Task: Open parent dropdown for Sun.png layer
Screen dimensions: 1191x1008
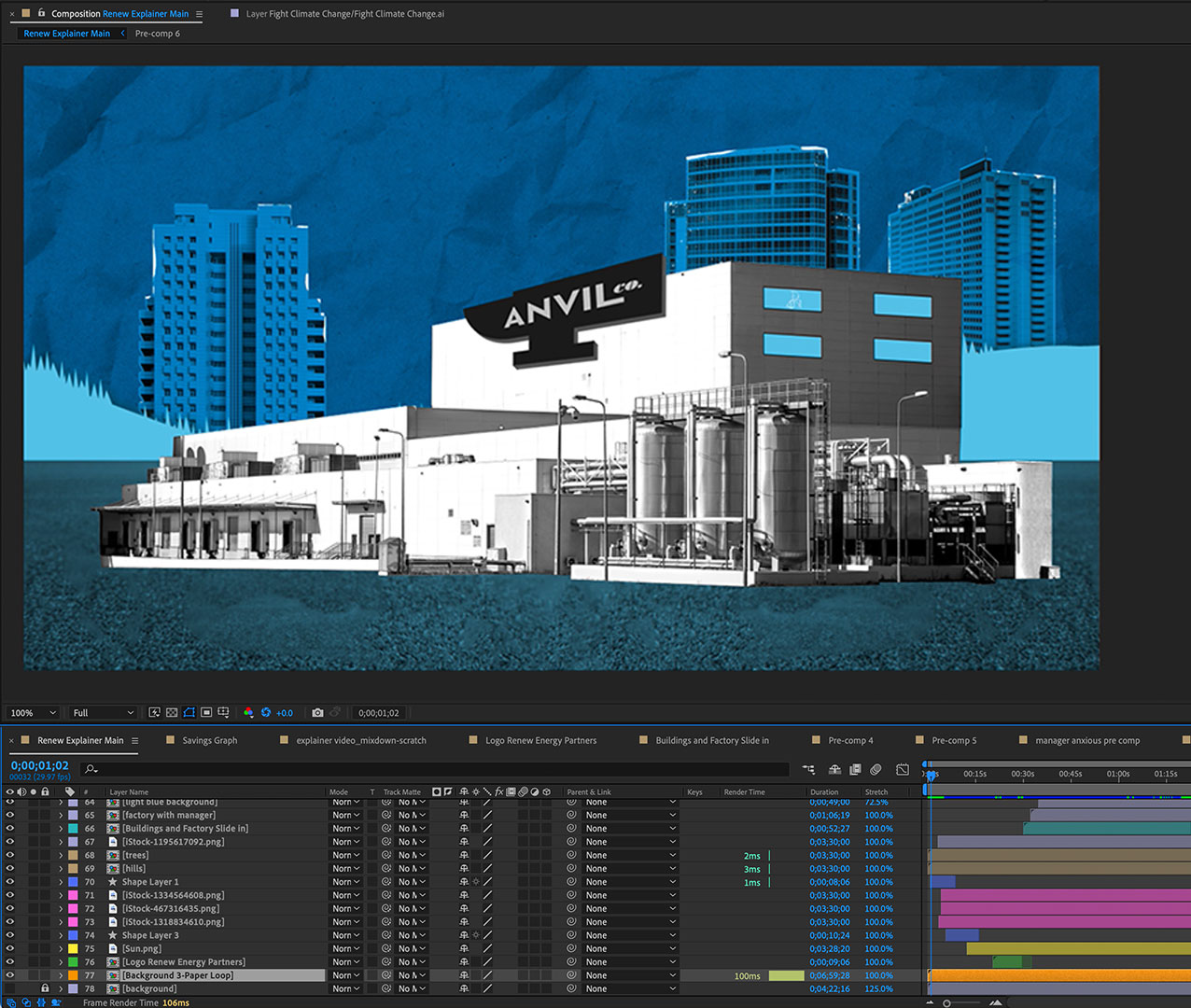Action: (x=630, y=948)
